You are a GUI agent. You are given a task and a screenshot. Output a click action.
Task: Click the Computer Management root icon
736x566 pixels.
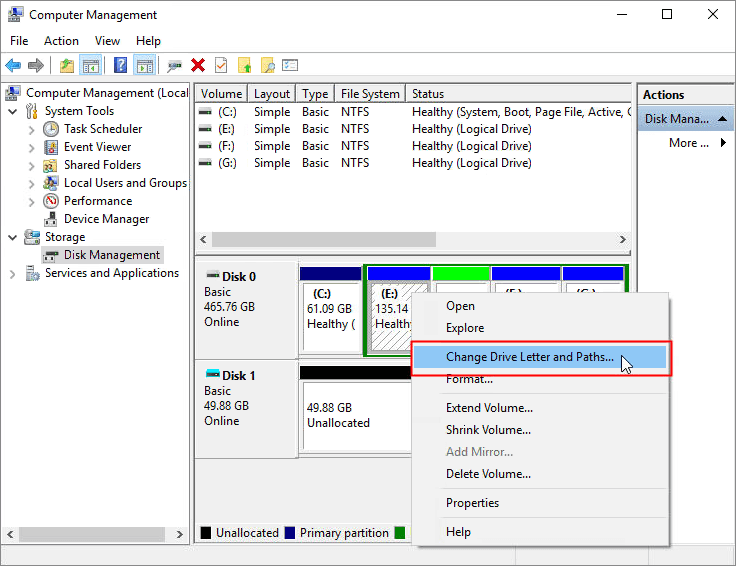13,93
